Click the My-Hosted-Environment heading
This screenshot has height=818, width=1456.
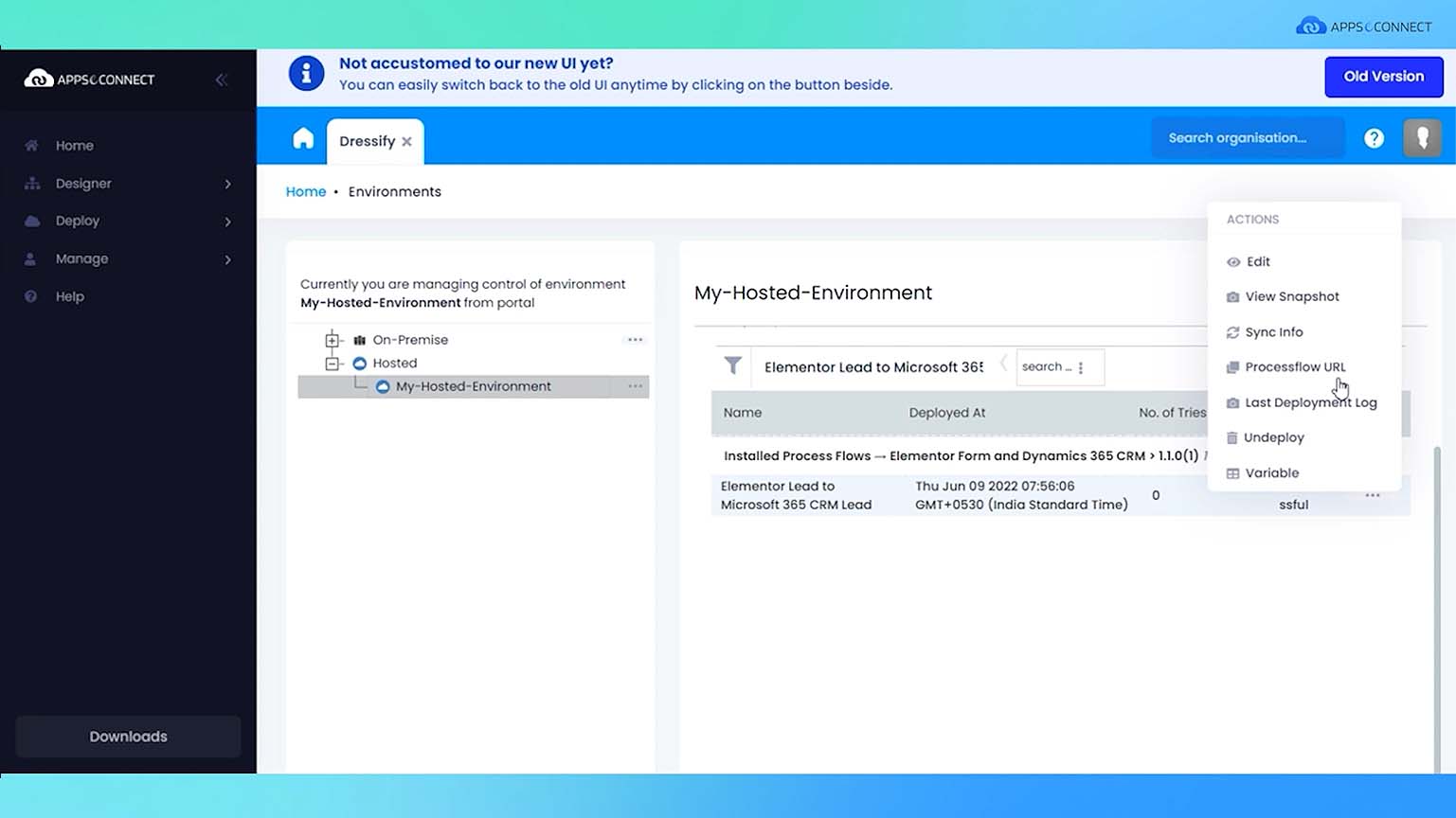813,293
